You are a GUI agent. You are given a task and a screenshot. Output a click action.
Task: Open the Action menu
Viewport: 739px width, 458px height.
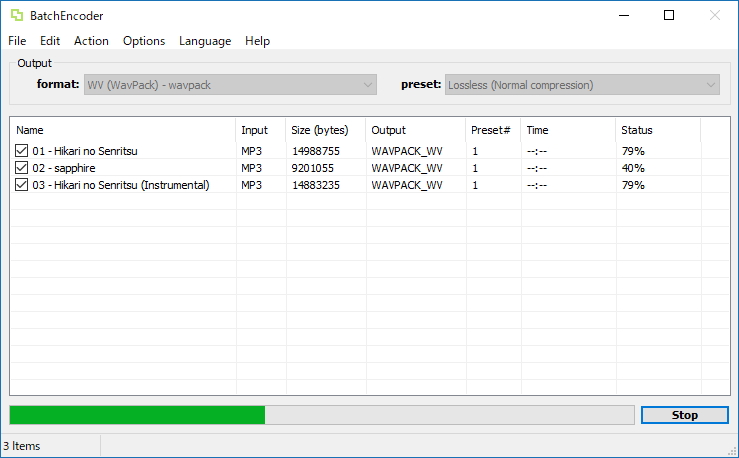[x=91, y=41]
